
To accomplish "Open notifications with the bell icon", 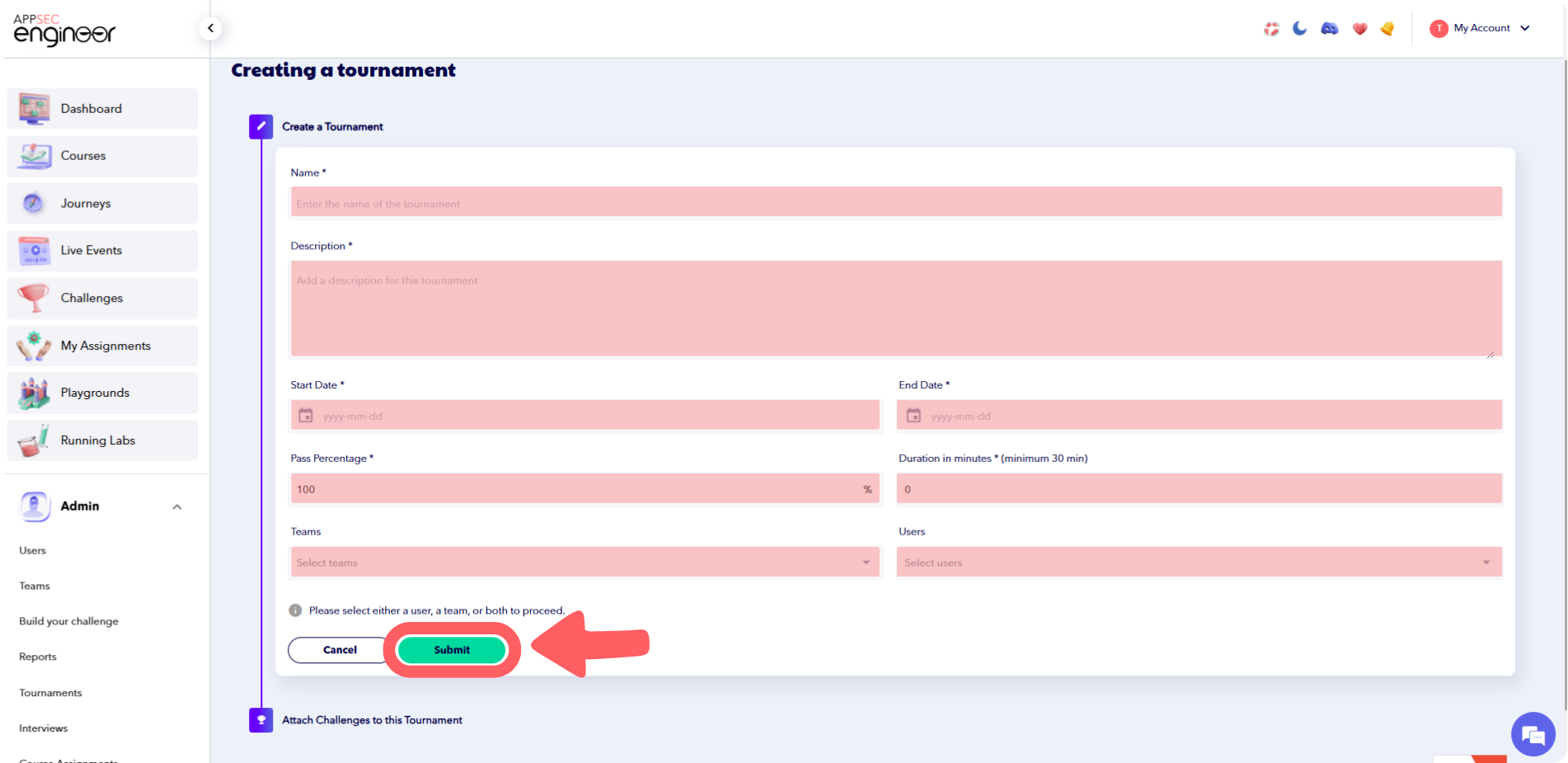I will click(x=1387, y=29).
